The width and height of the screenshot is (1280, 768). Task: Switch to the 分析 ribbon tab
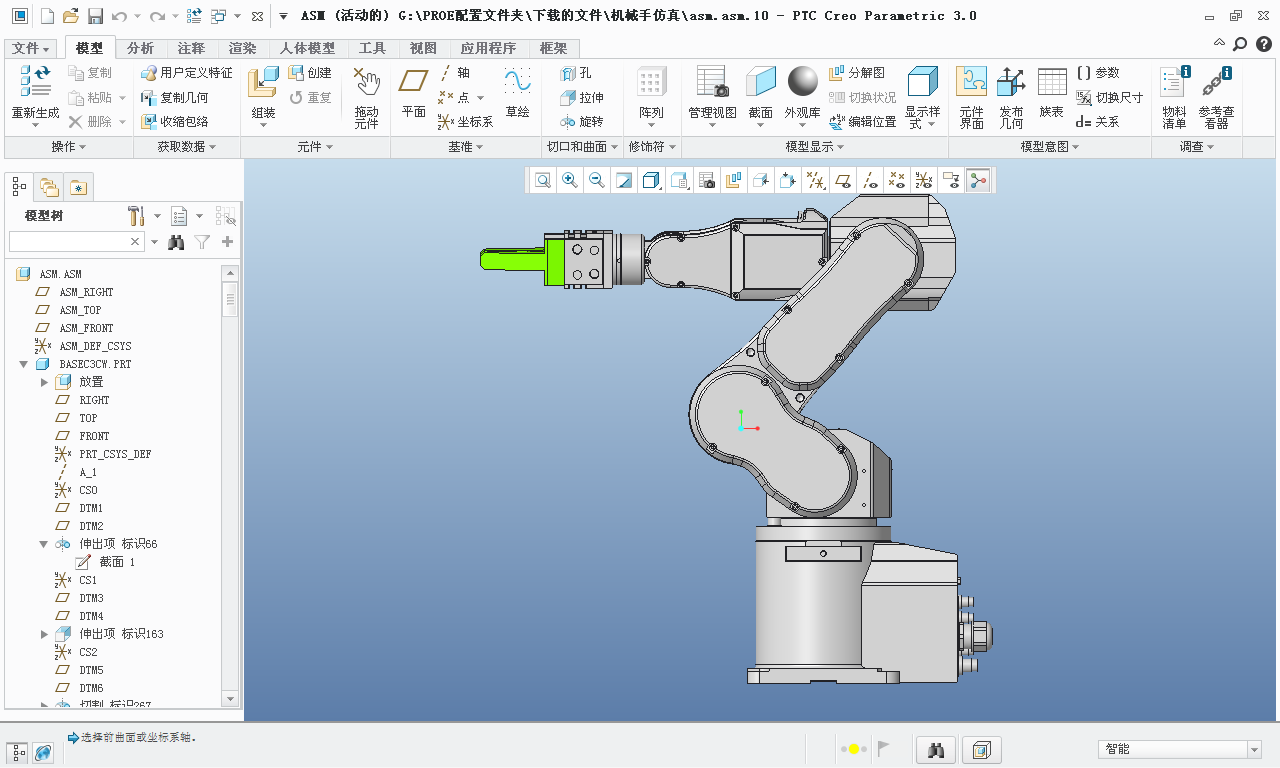click(141, 48)
